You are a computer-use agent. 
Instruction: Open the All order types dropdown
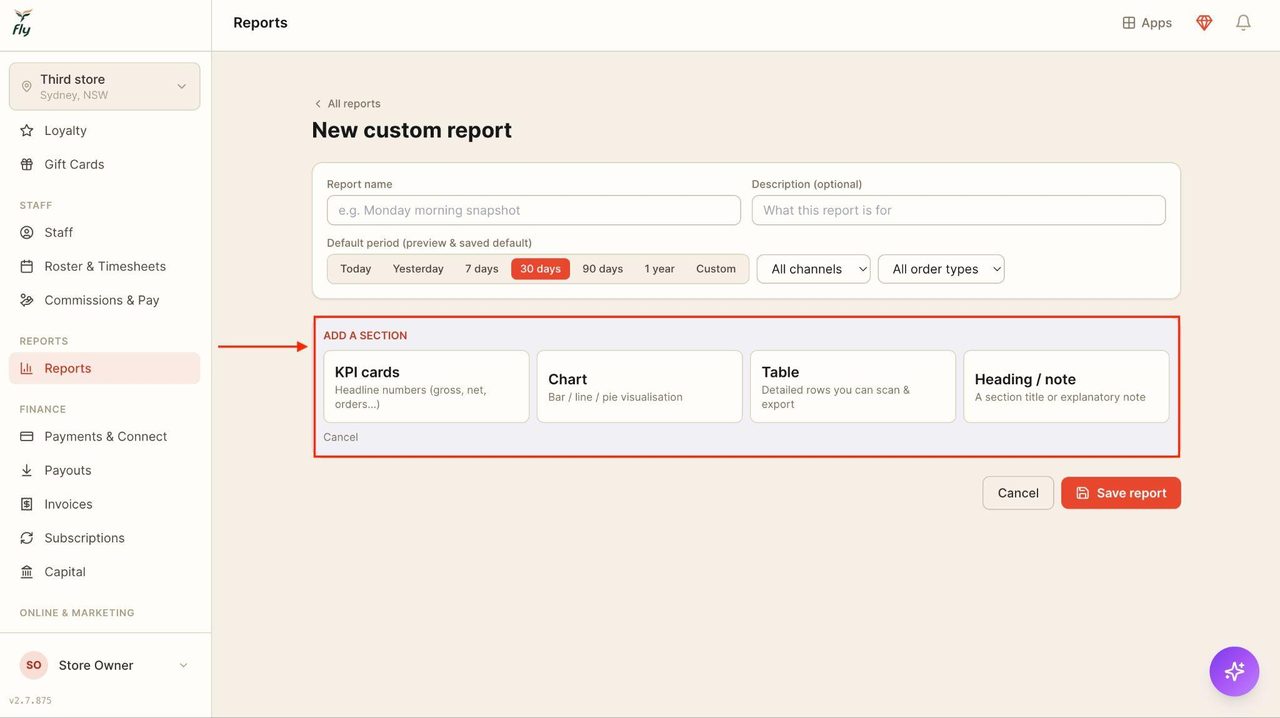941,269
